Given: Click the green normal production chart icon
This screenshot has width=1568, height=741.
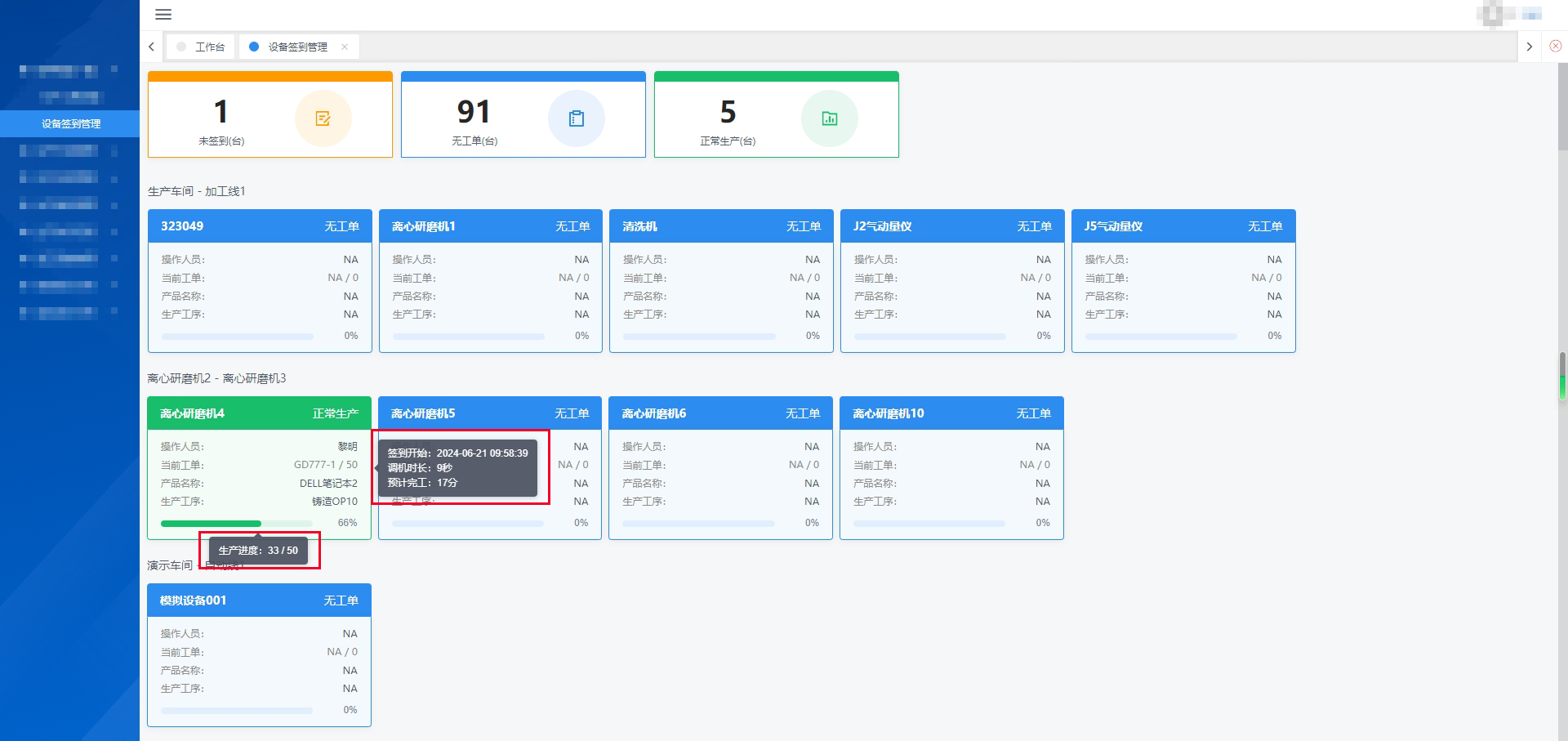Looking at the screenshot, I should click(829, 118).
